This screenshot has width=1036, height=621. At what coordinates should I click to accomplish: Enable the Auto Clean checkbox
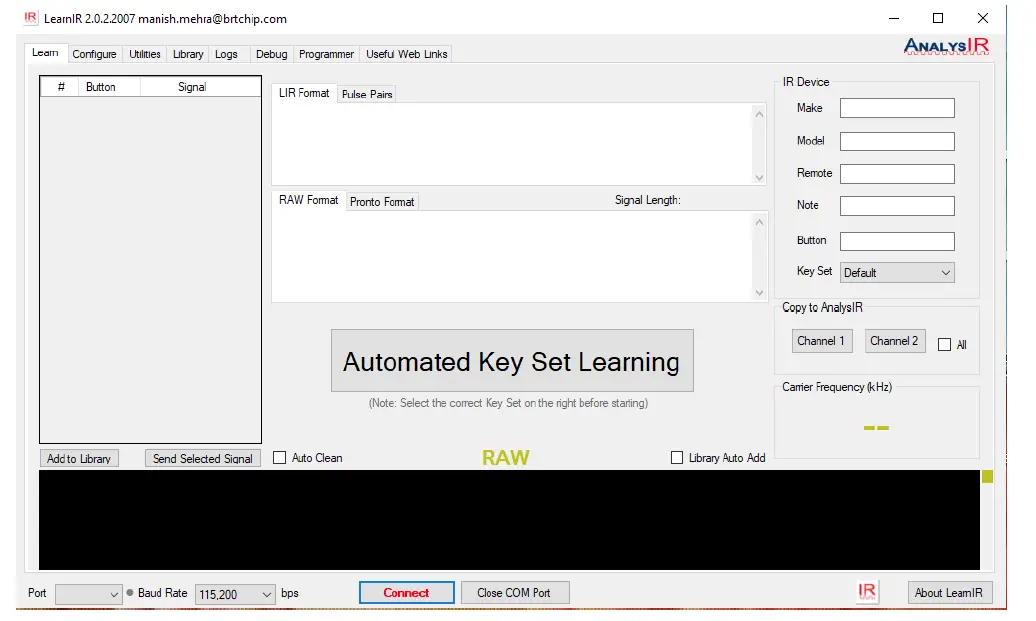coord(280,457)
